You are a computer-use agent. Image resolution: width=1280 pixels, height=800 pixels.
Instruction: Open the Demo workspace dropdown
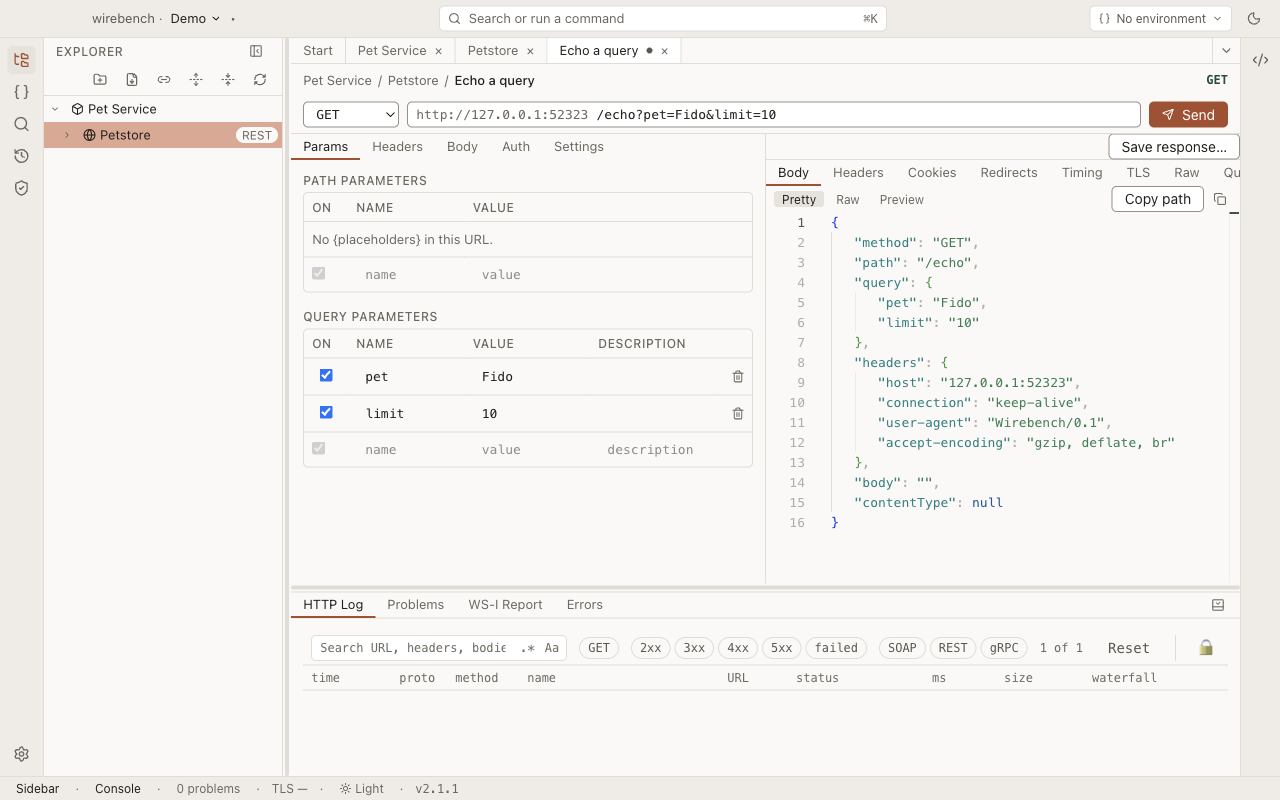click(x=195, y=19)
